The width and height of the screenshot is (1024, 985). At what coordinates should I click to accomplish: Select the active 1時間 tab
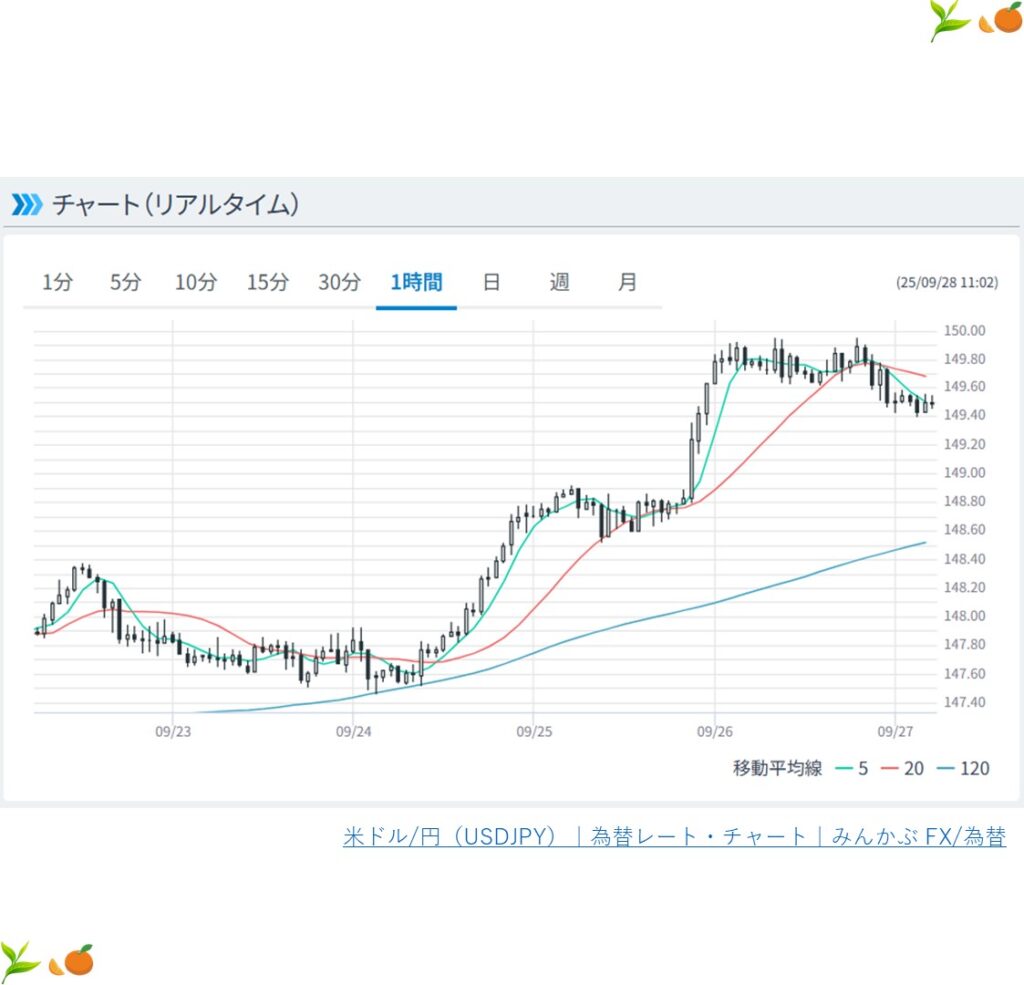click(416, 282)
